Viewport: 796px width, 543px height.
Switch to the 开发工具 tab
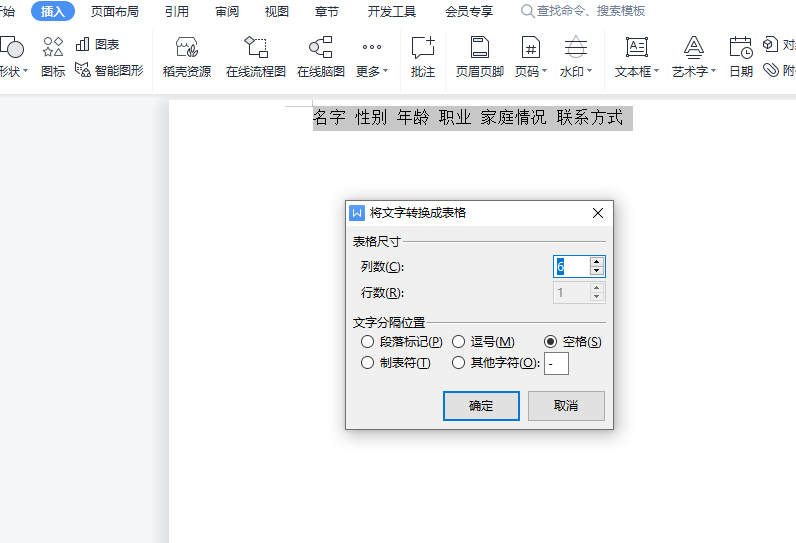tap(392, 11)
